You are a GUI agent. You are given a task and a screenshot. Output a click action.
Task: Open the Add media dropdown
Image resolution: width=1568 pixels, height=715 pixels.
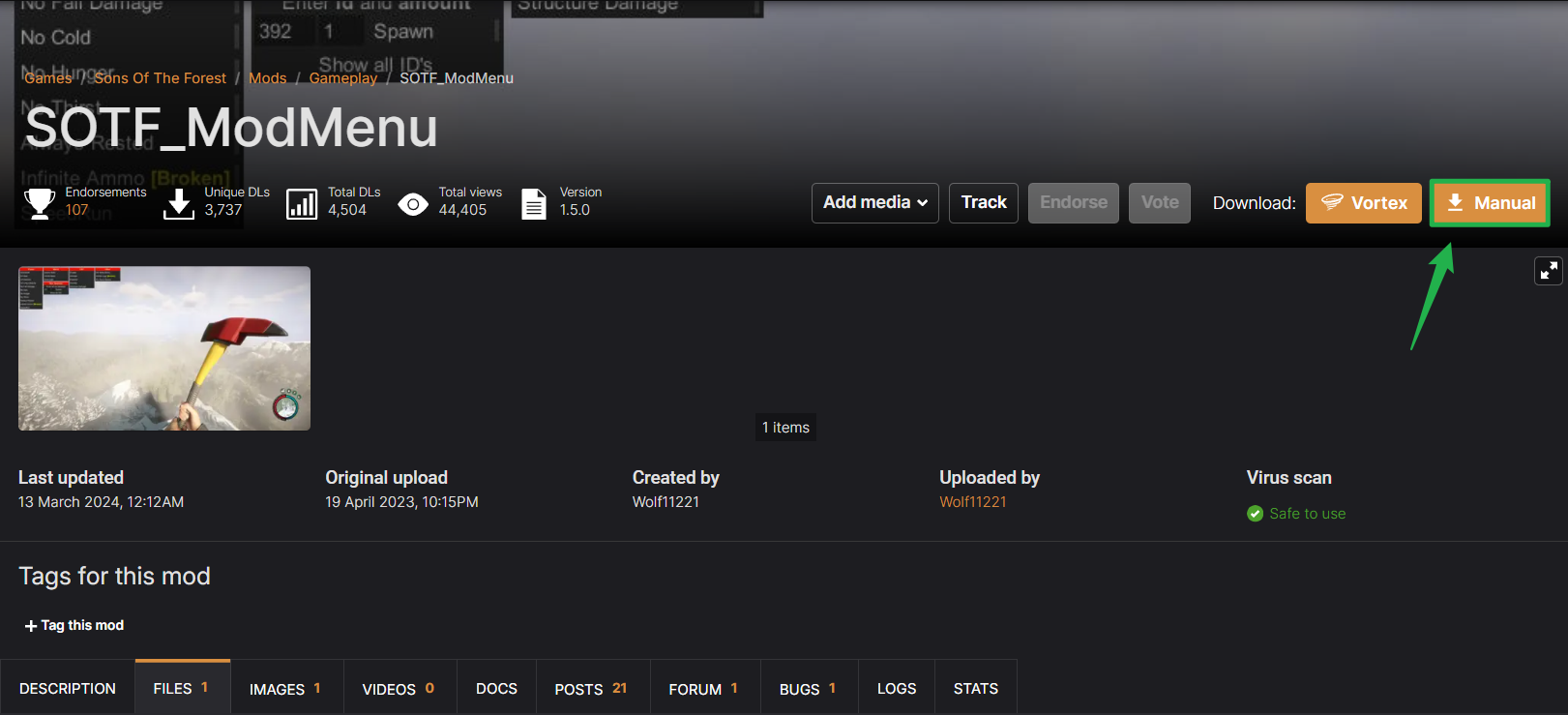[875, 203]
